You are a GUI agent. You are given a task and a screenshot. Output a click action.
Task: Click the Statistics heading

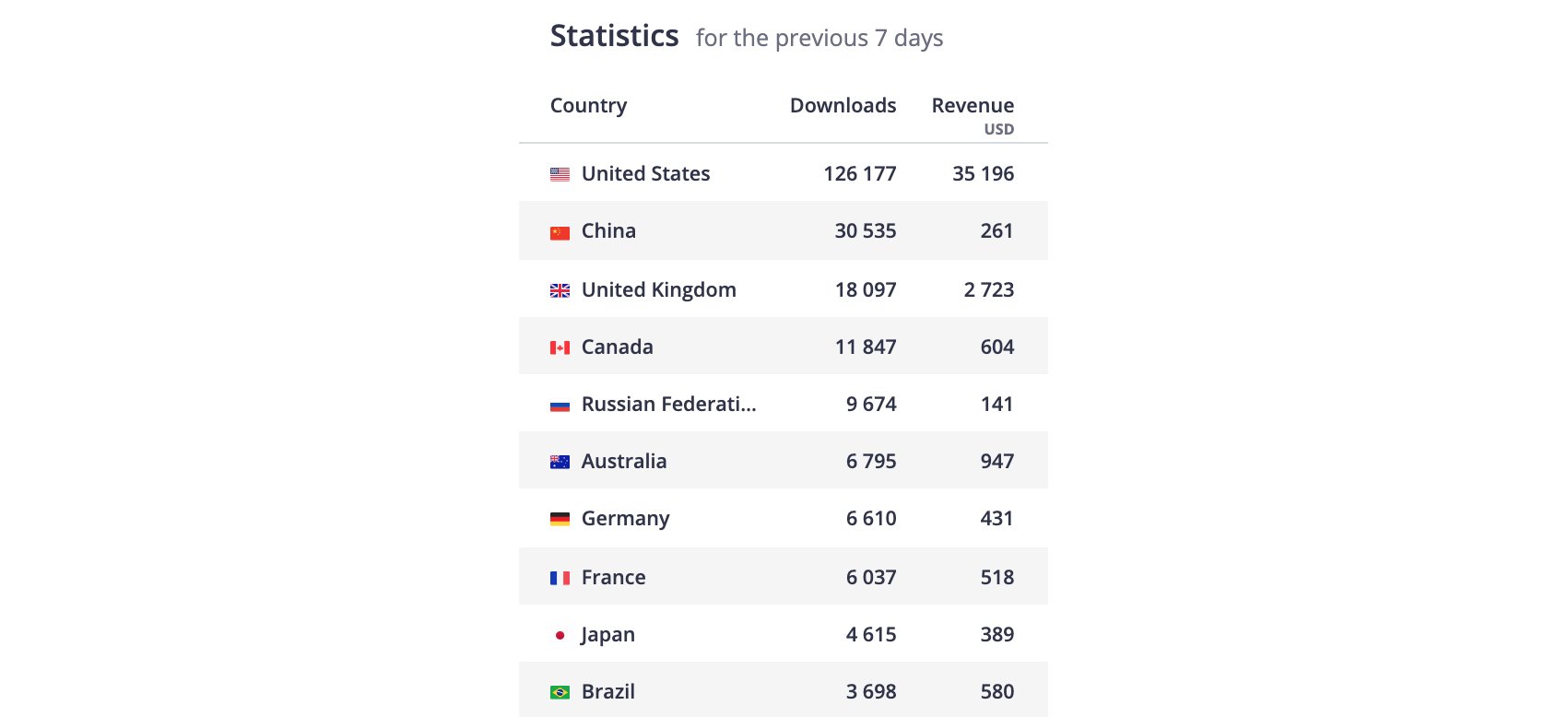tap(614, 36)
